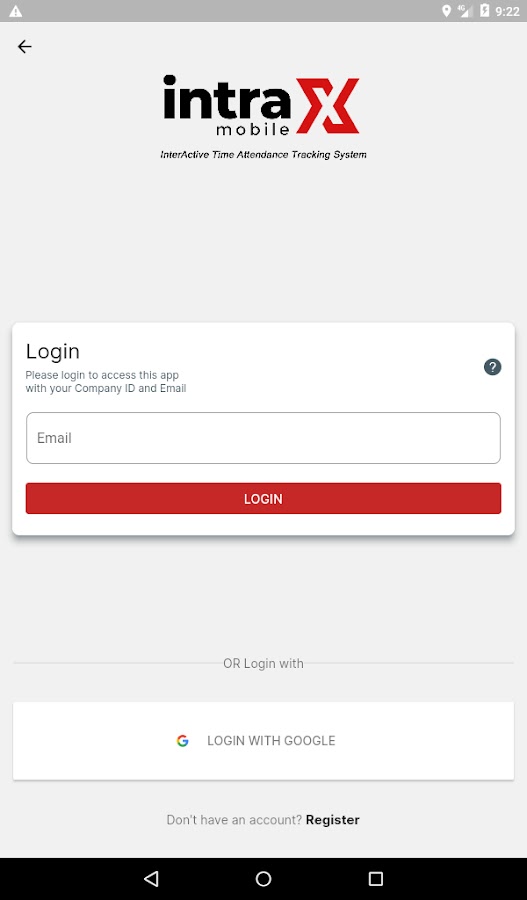Click the red LOGIN button
The height and width of the screenshot is (900, 527).
pos(264,498)
